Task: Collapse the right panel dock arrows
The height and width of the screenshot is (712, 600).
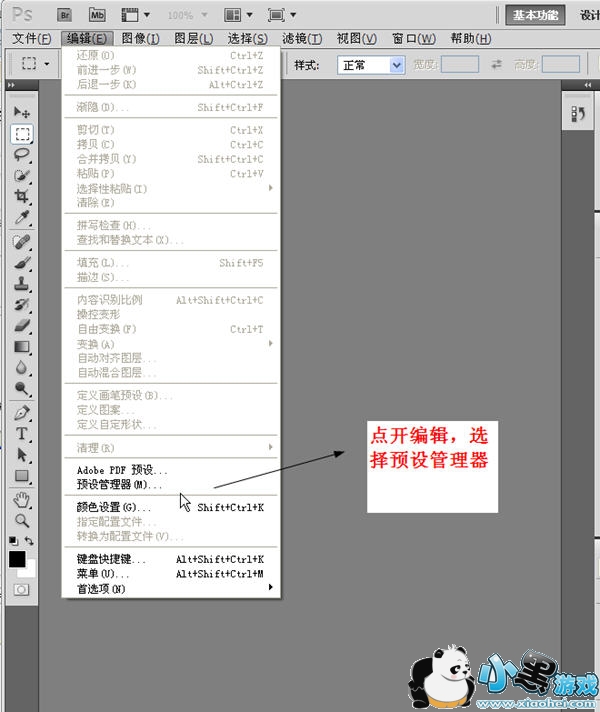Action: pyautogui.click(x=588, y=85)
